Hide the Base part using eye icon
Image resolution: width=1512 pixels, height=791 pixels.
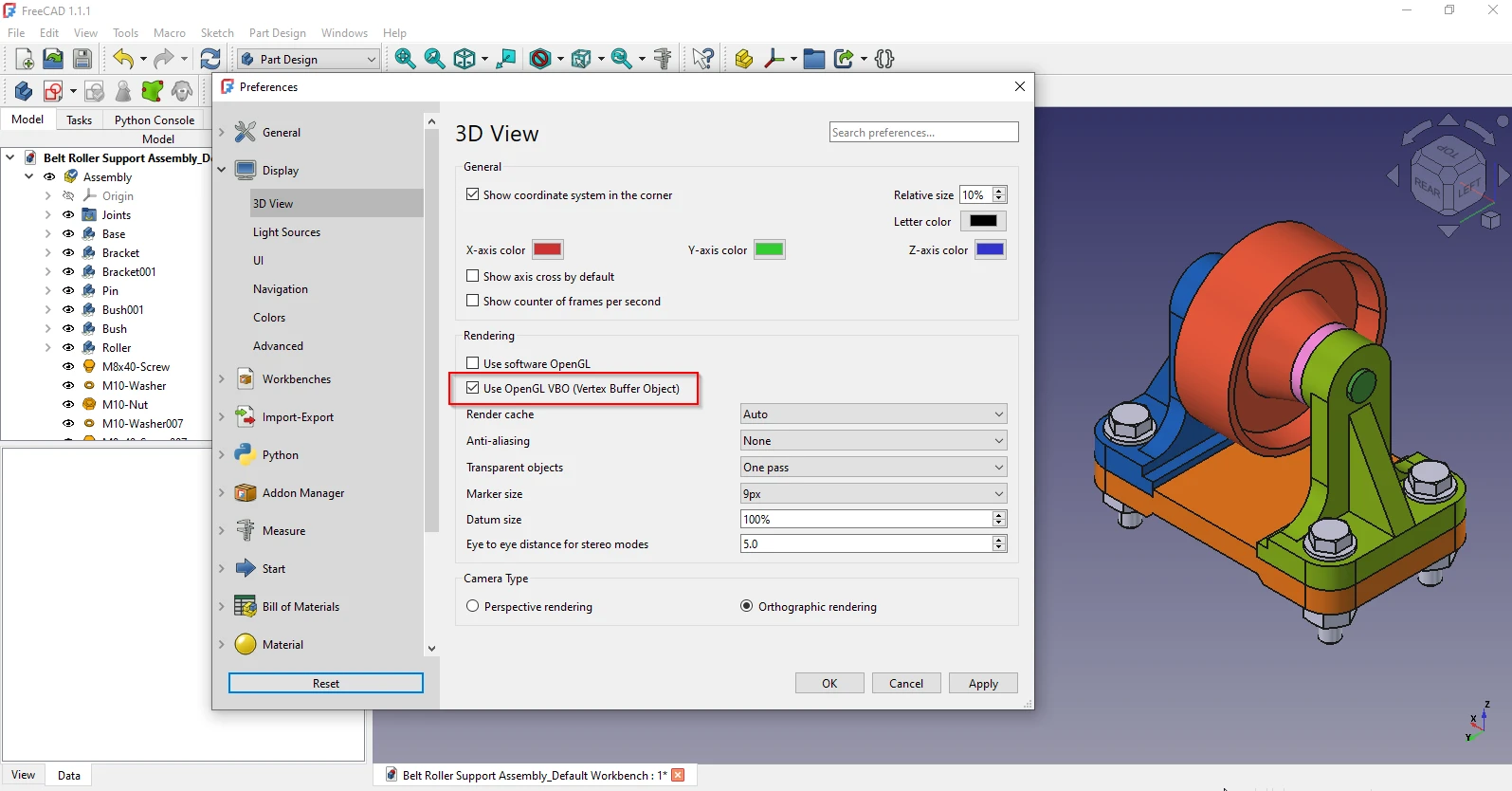point(68,233)
